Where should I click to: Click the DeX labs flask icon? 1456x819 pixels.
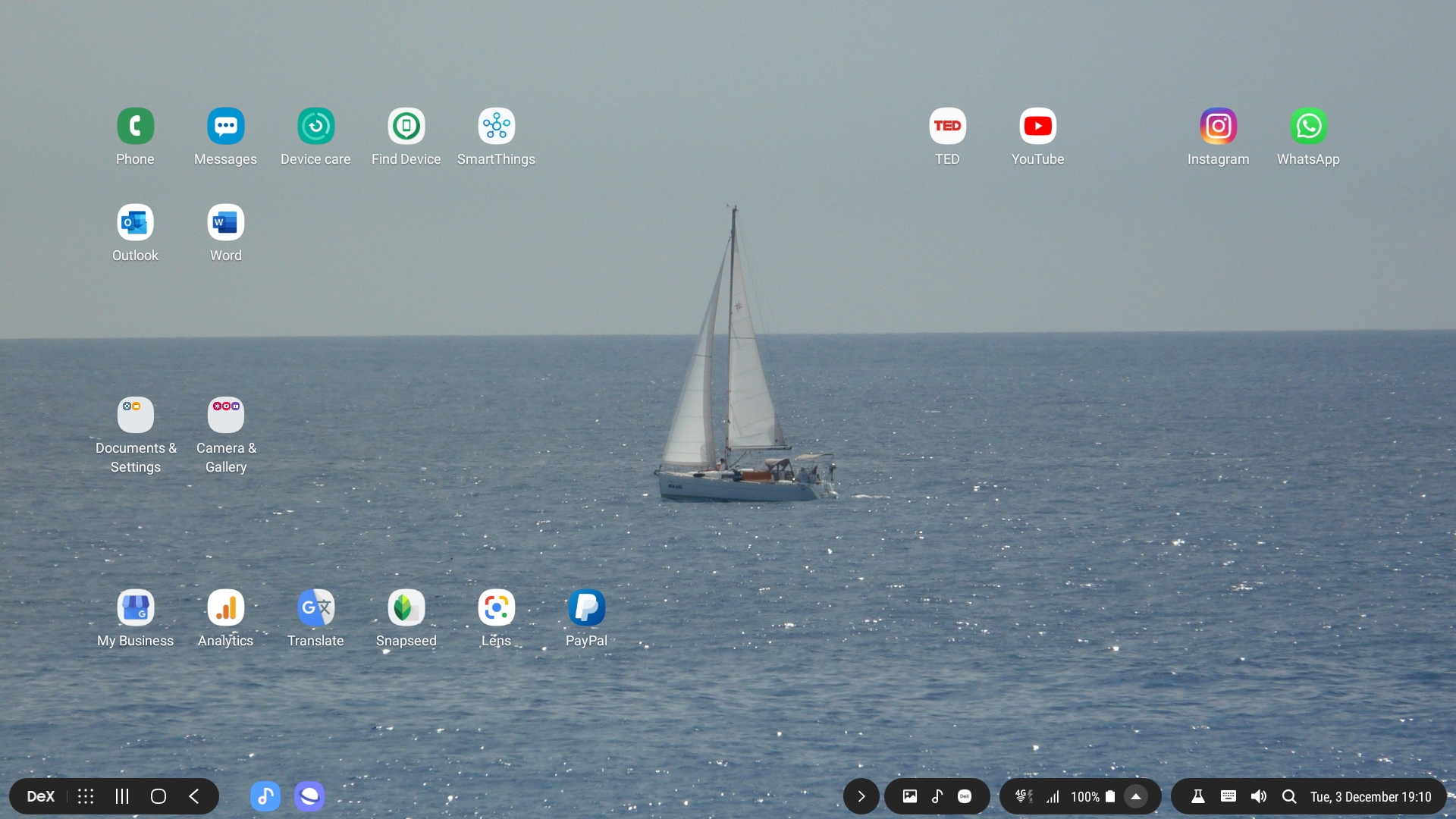(x=1198, y=796)
